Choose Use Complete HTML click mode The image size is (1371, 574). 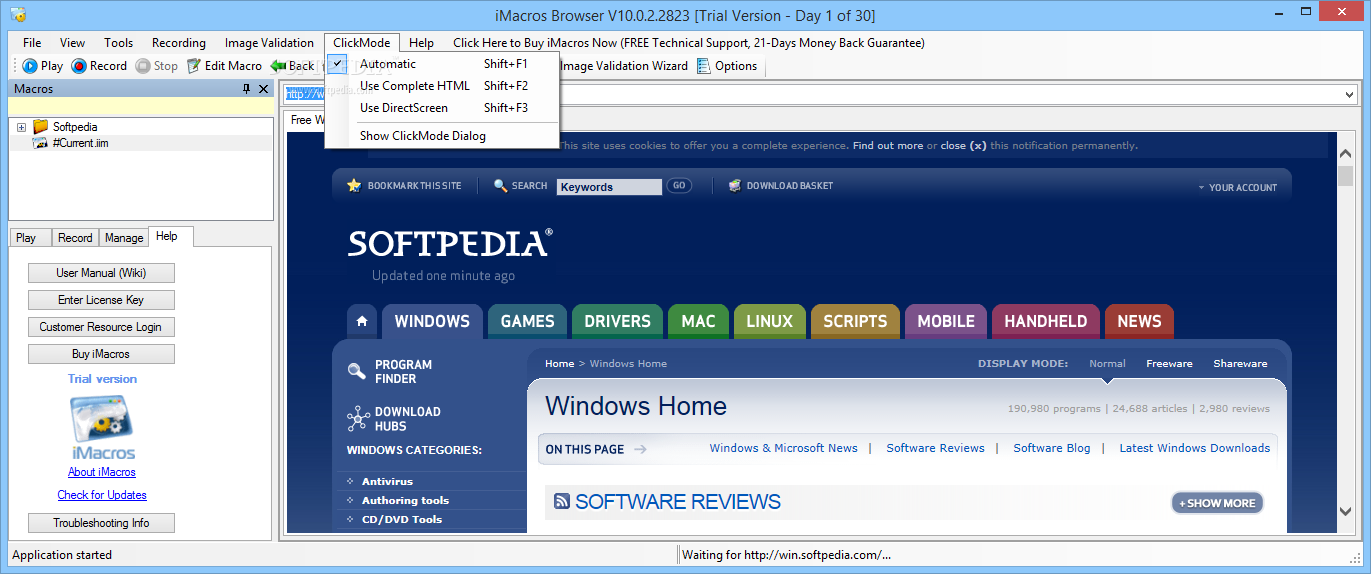pyautogui.click(x=441, y=86)
